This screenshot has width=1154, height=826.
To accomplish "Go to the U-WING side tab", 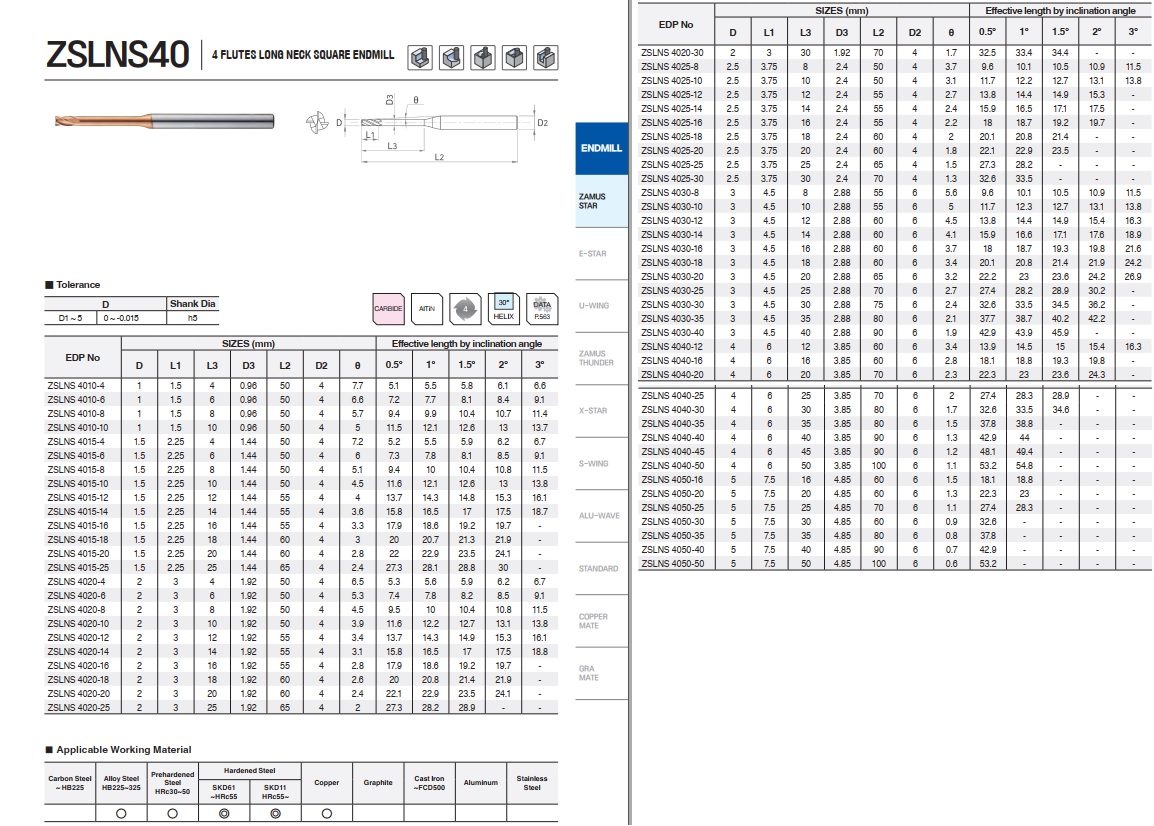I will [x=601, y=306].
